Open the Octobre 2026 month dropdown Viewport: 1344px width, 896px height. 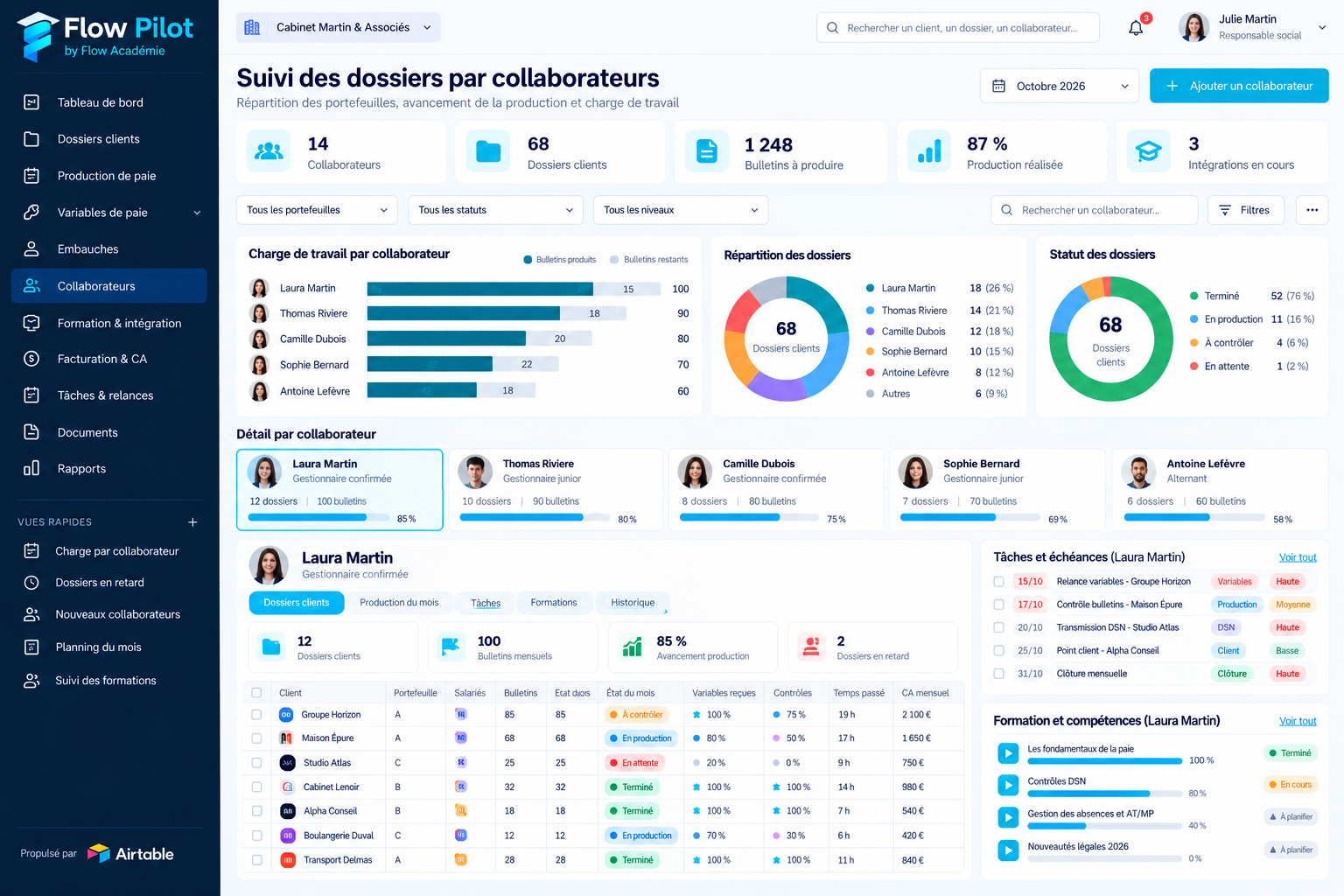(1060, 86)
